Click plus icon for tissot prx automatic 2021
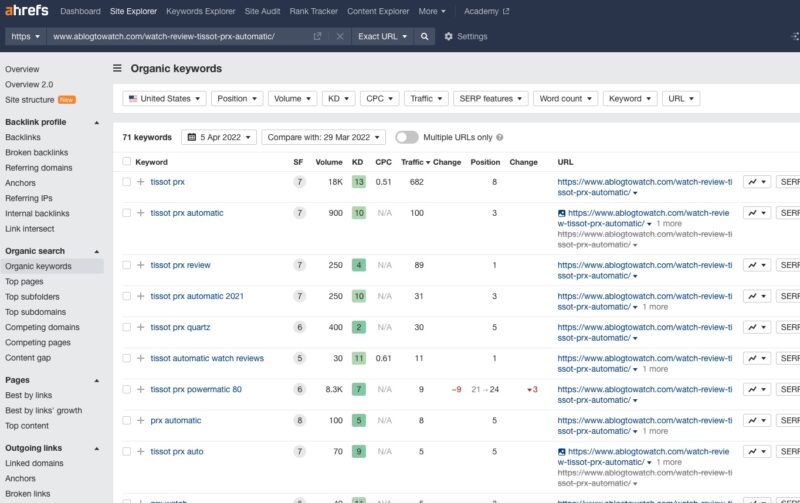The height and width of the screenshot is (503, 800). 140,296
